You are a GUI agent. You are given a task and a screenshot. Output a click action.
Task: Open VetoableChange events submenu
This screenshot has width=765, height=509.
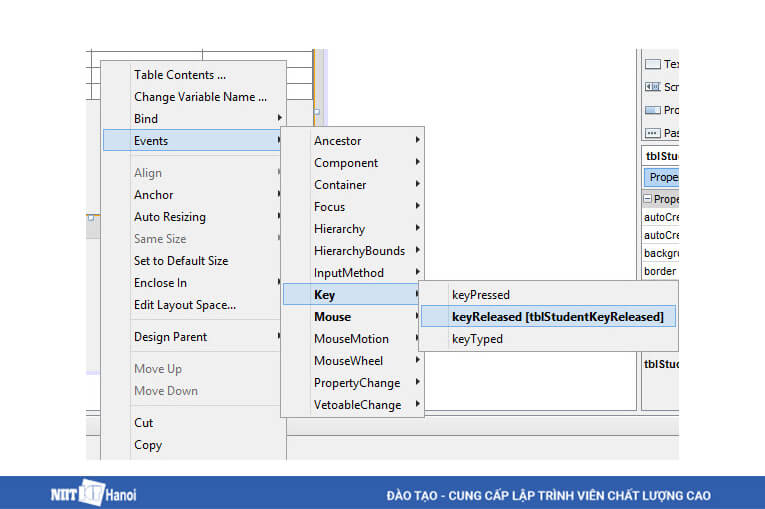352,405
